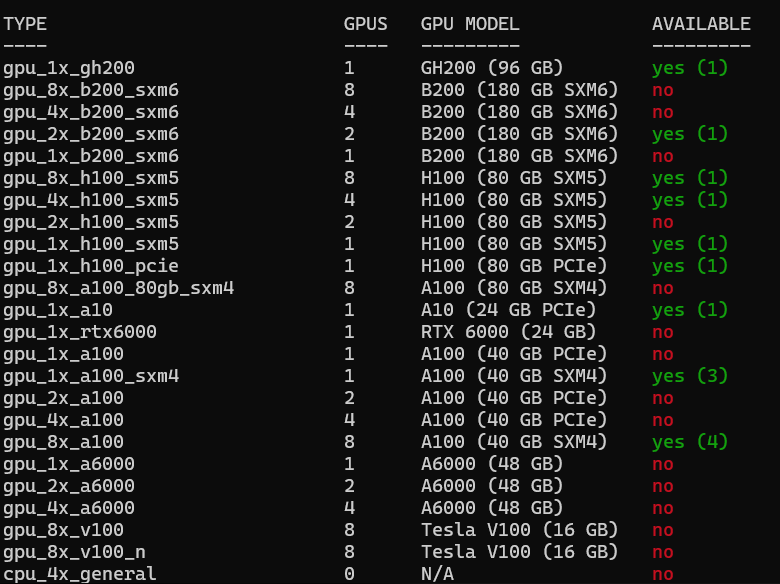Click the no status for gpu_1x_rtx6000

[663, 332]
